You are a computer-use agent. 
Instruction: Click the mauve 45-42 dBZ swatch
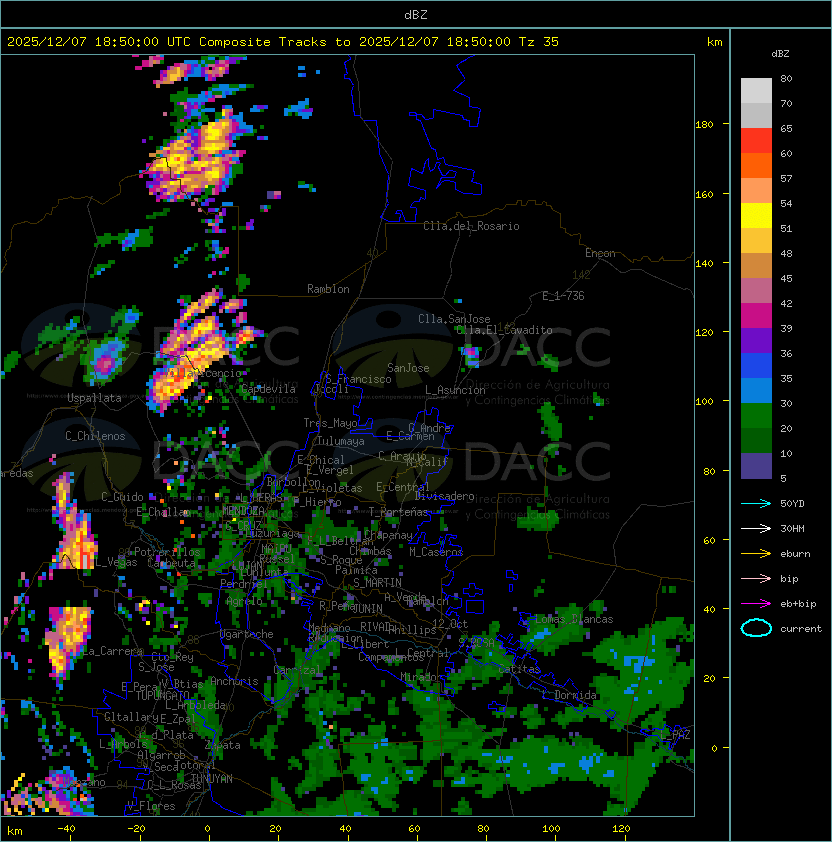coord(756,291)
